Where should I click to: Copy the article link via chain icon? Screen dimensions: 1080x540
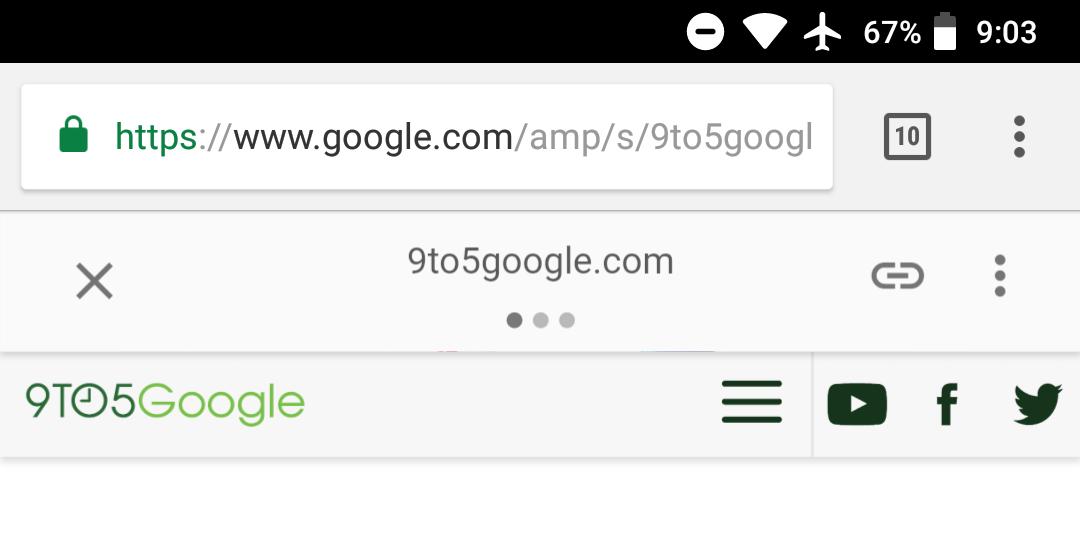(897, 276)
